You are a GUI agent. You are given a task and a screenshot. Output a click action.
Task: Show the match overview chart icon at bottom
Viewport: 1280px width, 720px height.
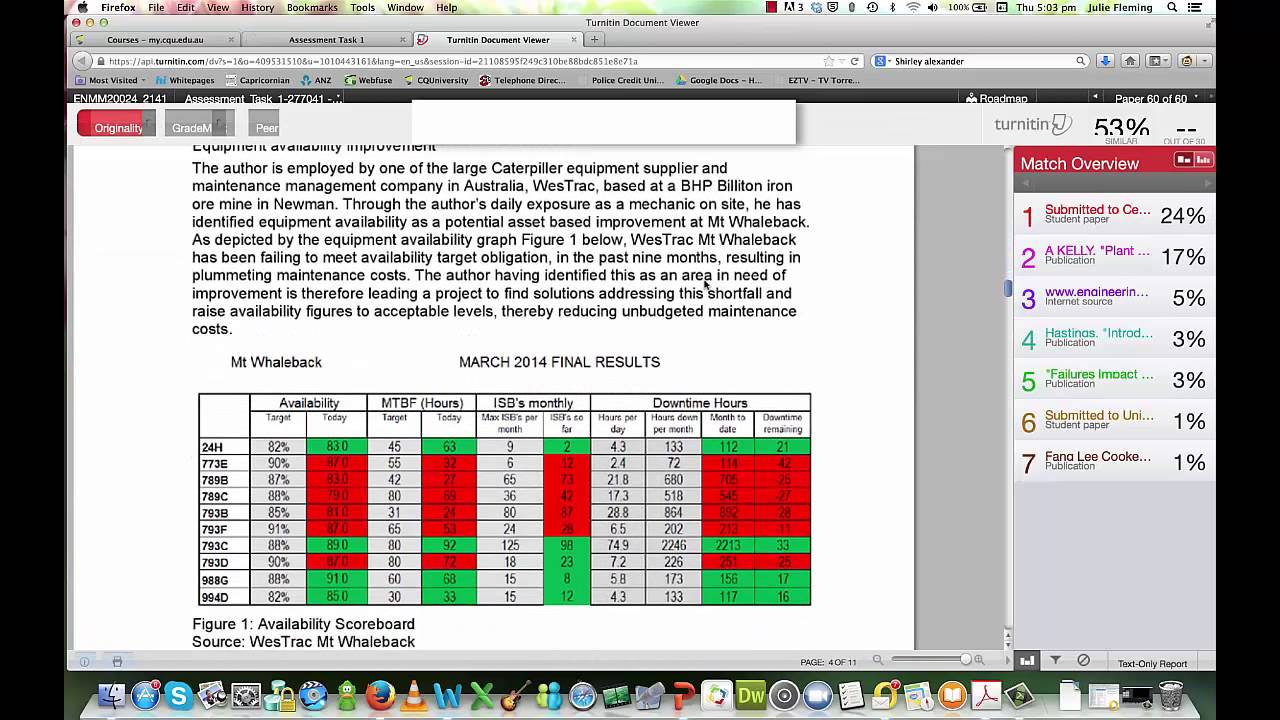(1027, 661)
